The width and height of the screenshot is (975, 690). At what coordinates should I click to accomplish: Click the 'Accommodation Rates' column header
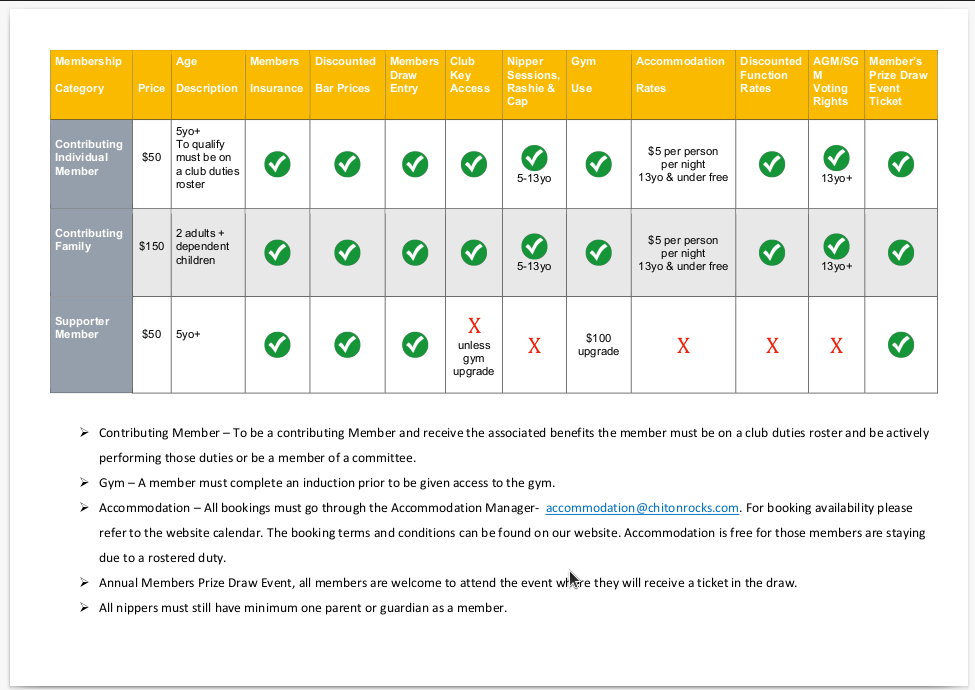click(683, 85)
